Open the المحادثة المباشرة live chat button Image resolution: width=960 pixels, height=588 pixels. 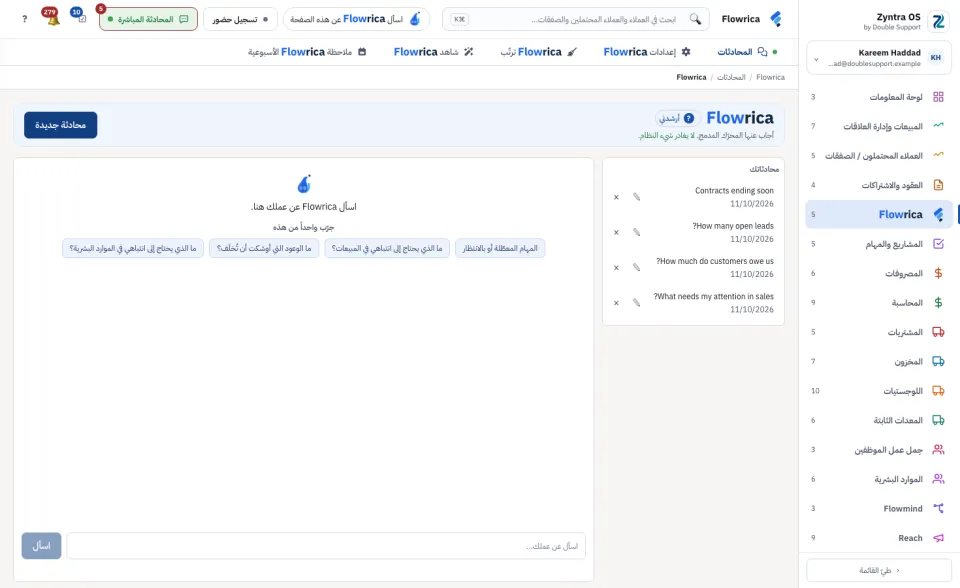coord(148,19)
